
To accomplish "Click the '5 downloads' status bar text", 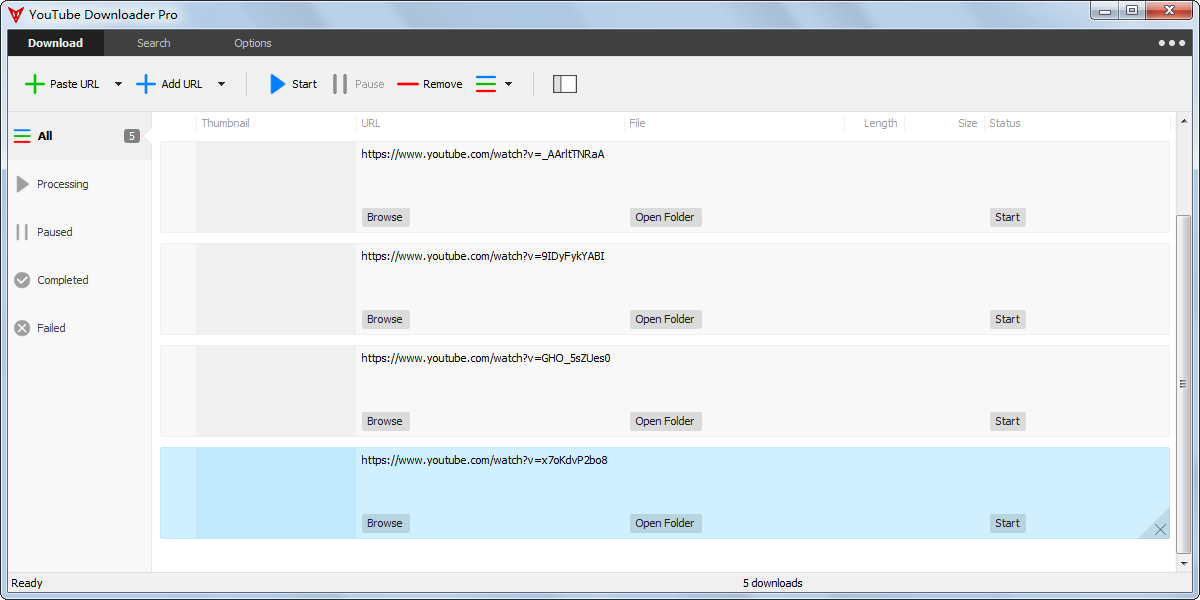I will [772, 583].
